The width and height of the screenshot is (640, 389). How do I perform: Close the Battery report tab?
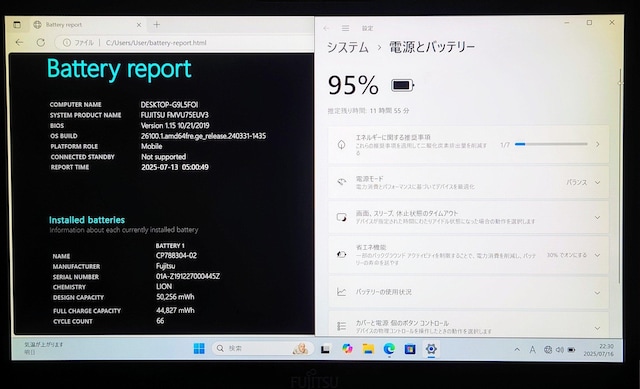coord(139,25)
